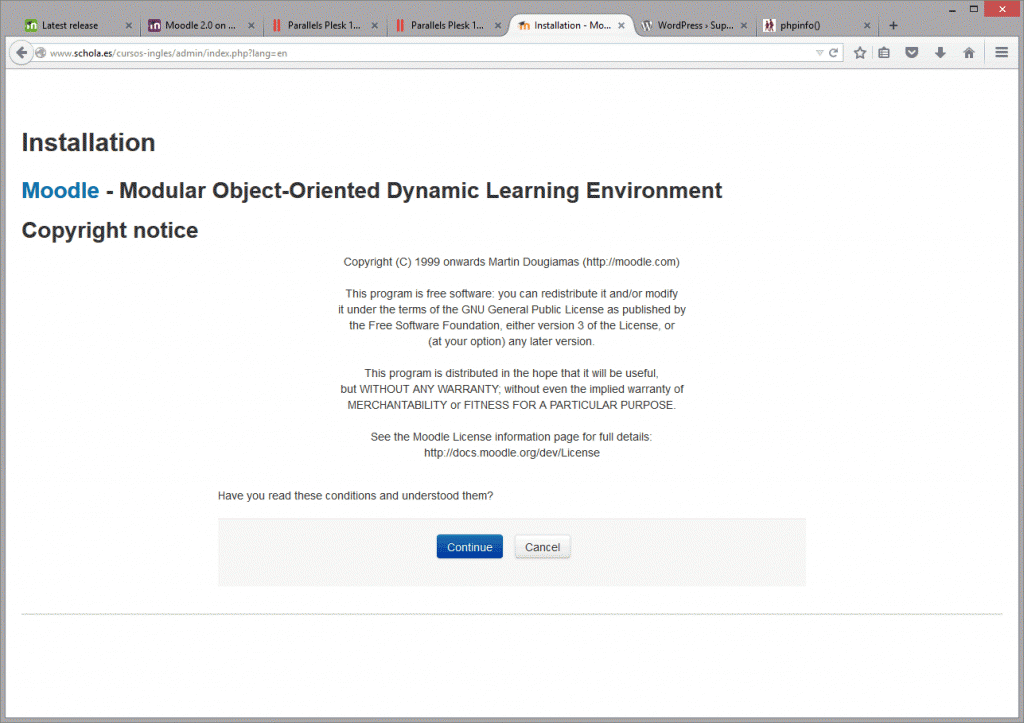Select the Installation - Mo... tab
1024x723 pixels.
coord(571,25)
